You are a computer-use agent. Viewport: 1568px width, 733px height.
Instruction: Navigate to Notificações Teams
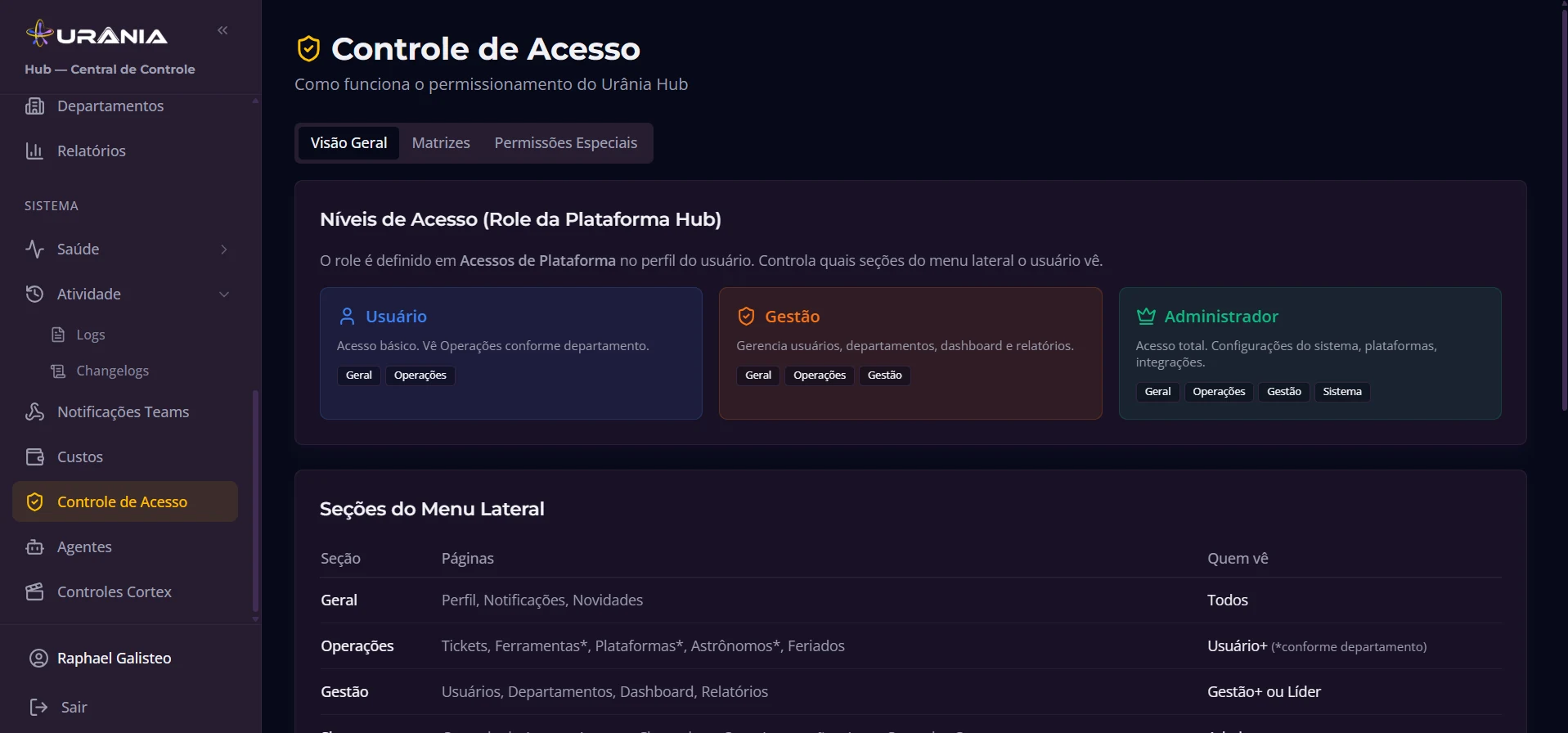(x=125, y=411)
